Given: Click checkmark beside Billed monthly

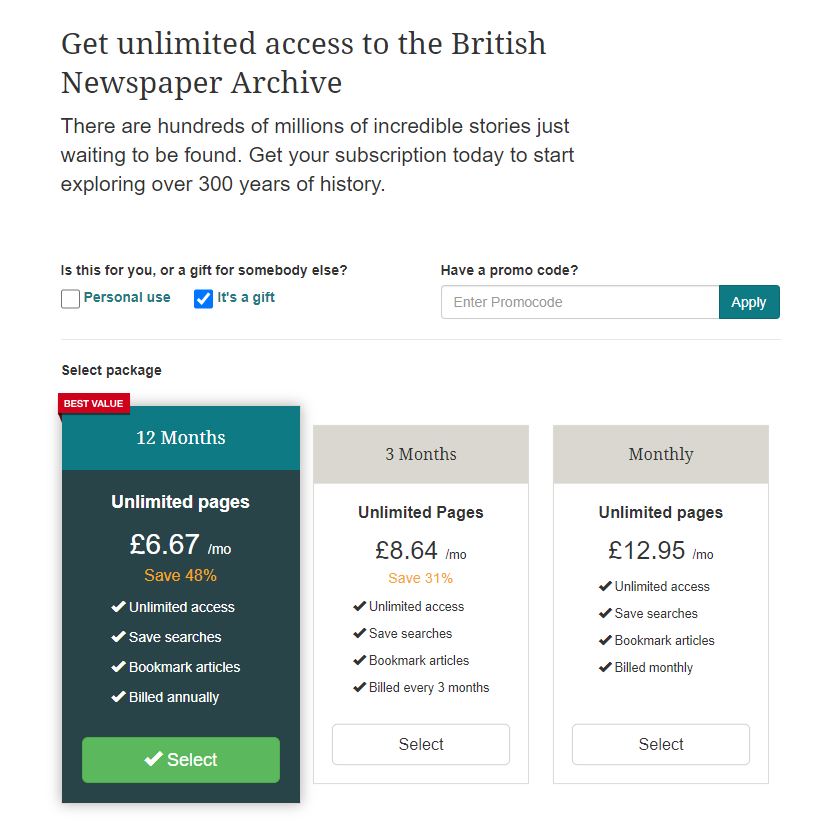Looking at the screenshot, I should pyautogui.click(x=605, y=667).
